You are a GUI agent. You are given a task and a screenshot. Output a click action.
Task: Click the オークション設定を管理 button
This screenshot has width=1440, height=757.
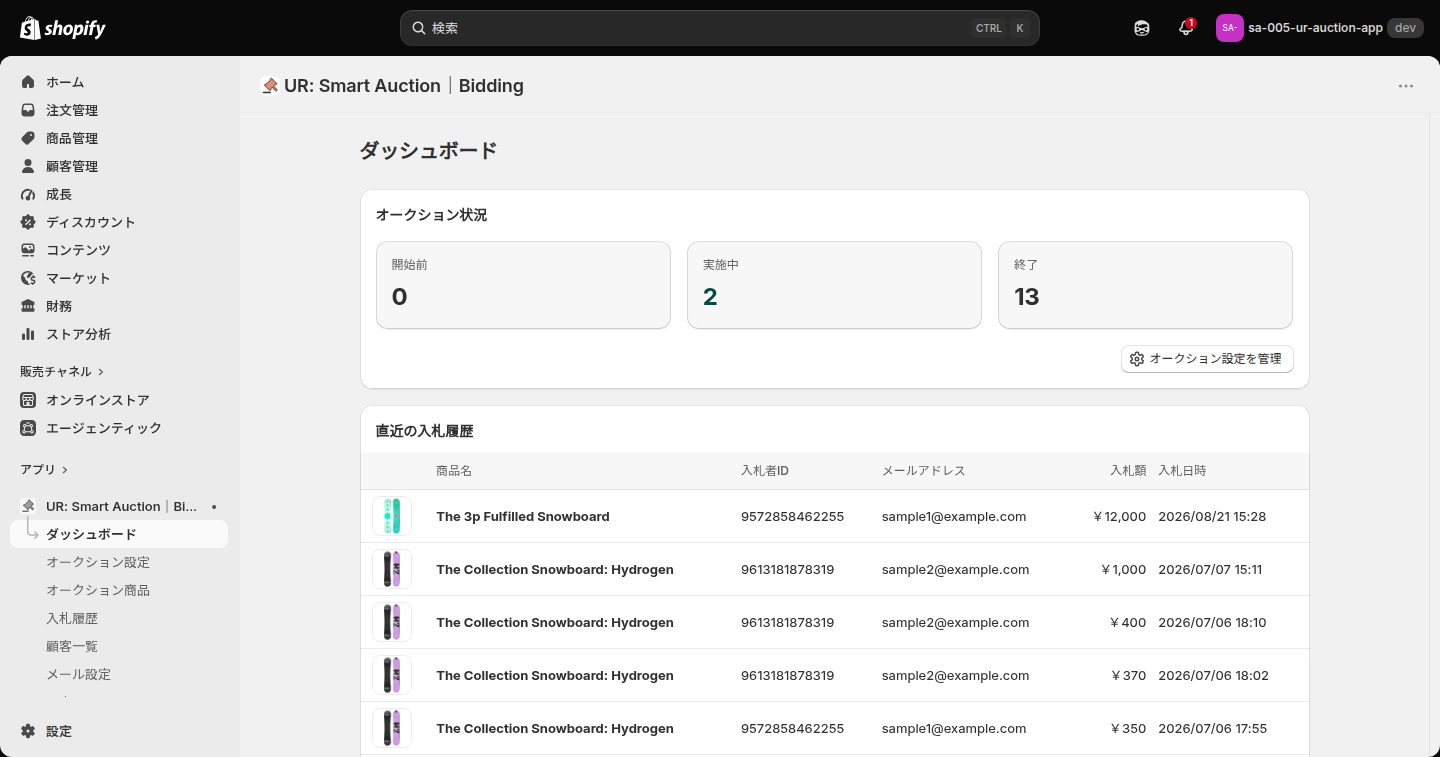[x=1207, y=359]
